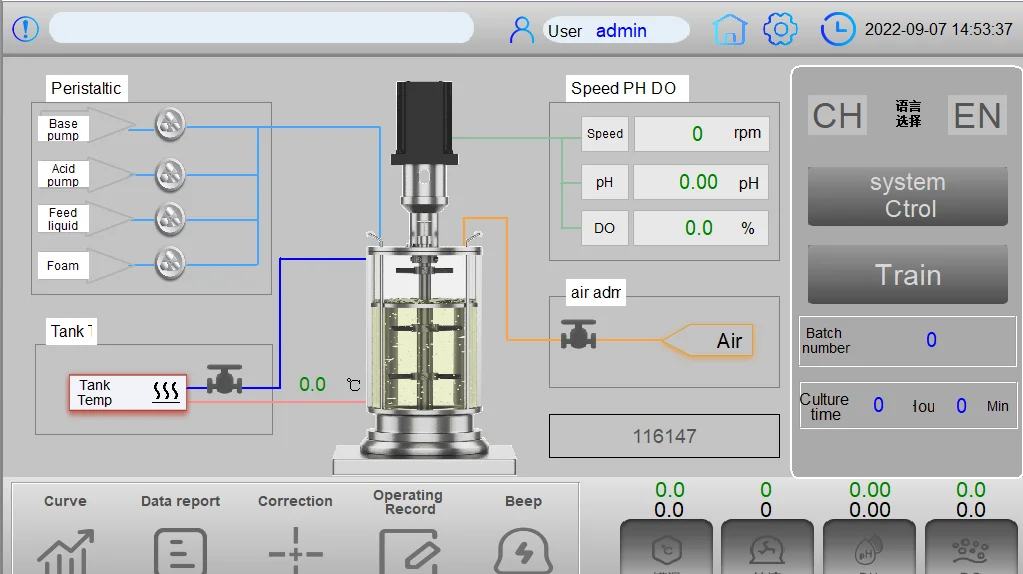Toggle the tank temperature valve
This screenshot has width=1023, height=574.
[225, 381]
